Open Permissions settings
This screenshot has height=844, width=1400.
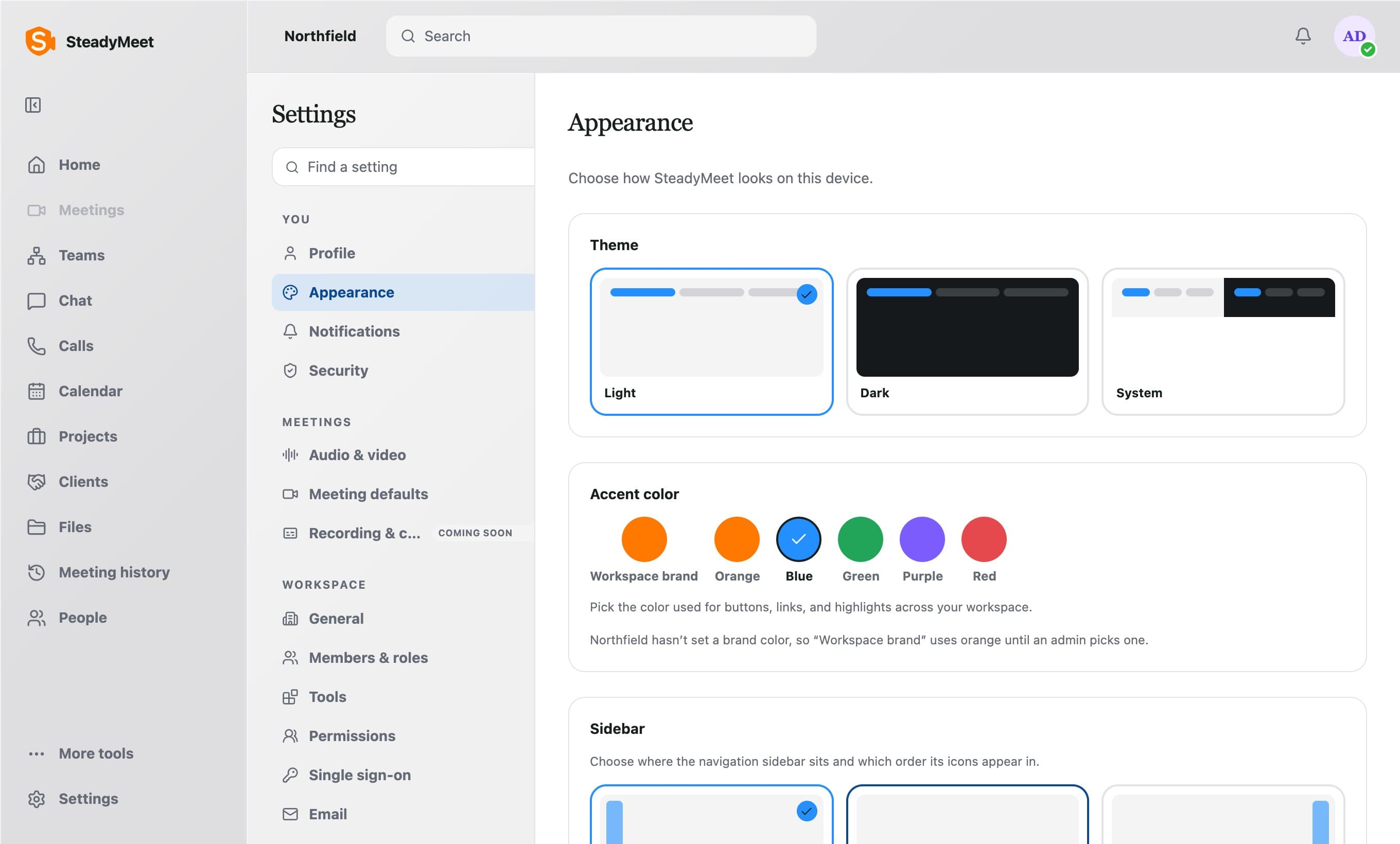point(403,736)
